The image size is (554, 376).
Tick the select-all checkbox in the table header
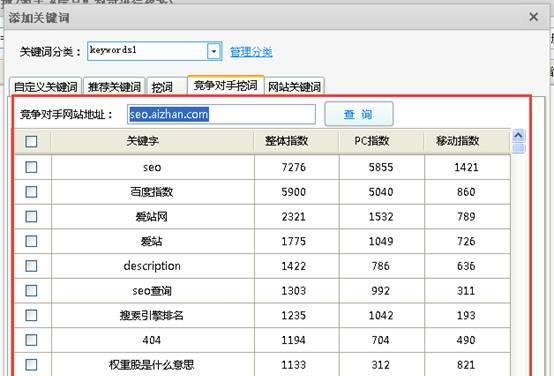pyautogui.click(x=31, y=141)
